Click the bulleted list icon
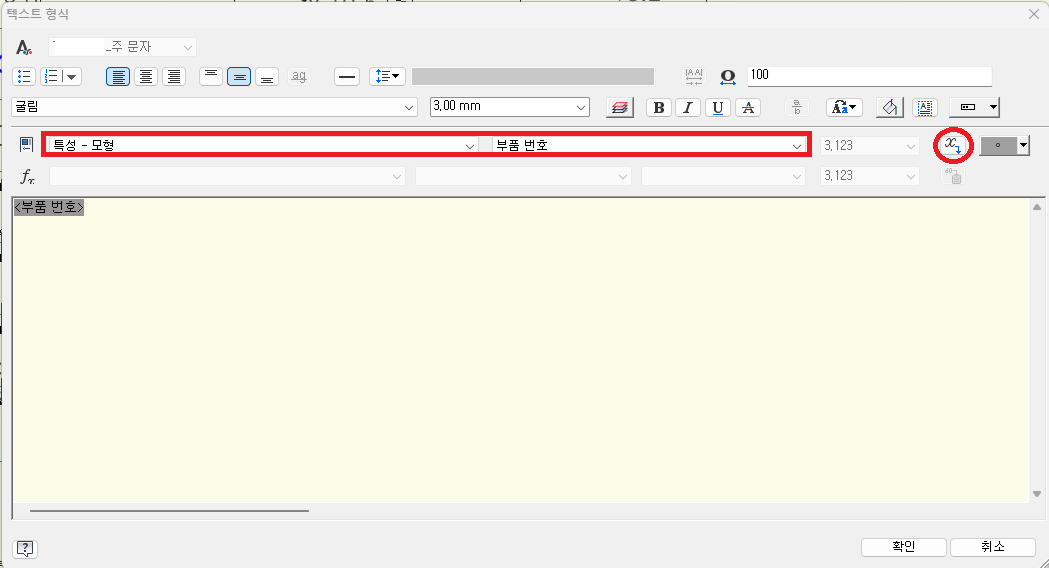This screenshot has height=568, width=1049. pyautogui.click(x=25, y=77)
